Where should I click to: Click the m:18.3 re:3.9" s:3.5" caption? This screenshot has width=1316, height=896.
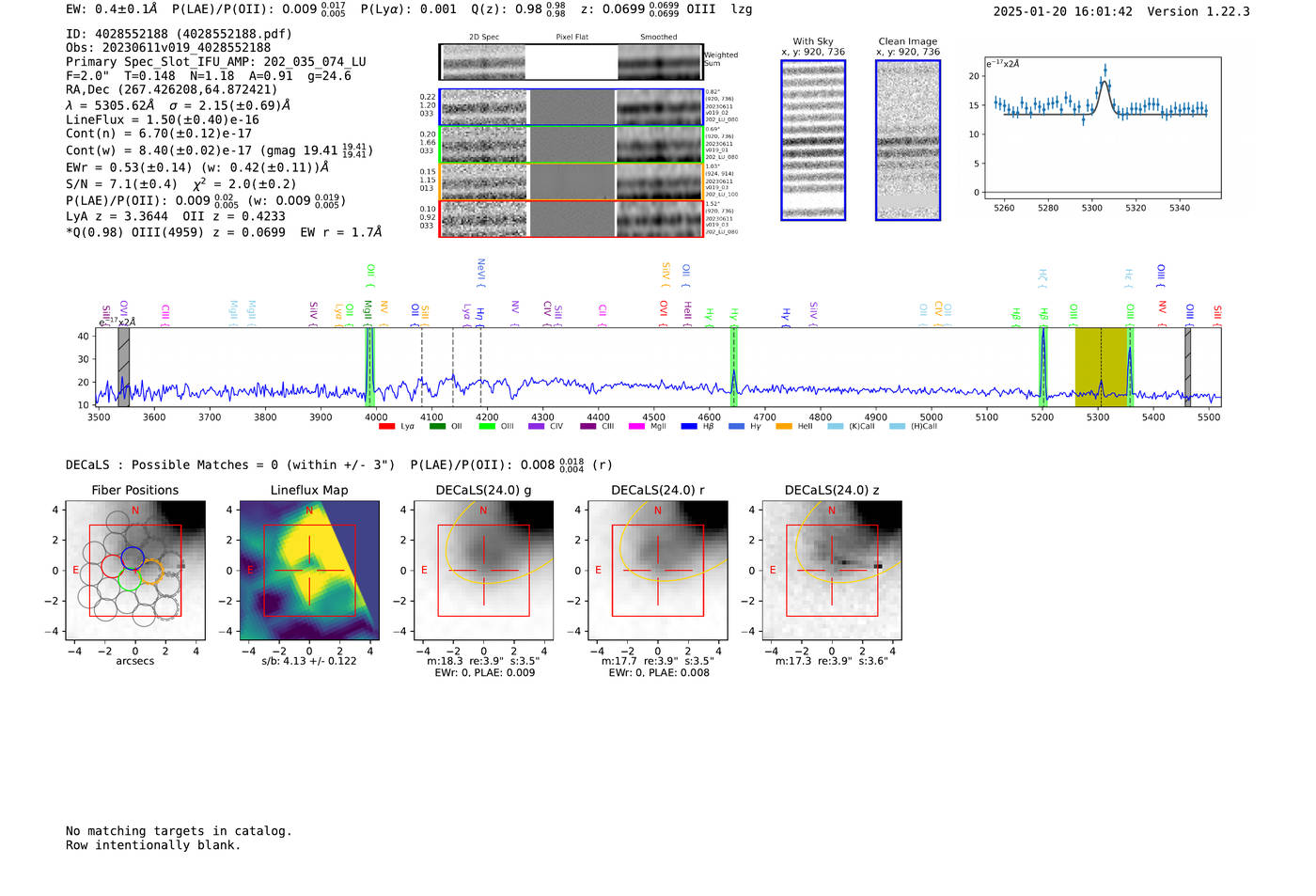[483, 661]
